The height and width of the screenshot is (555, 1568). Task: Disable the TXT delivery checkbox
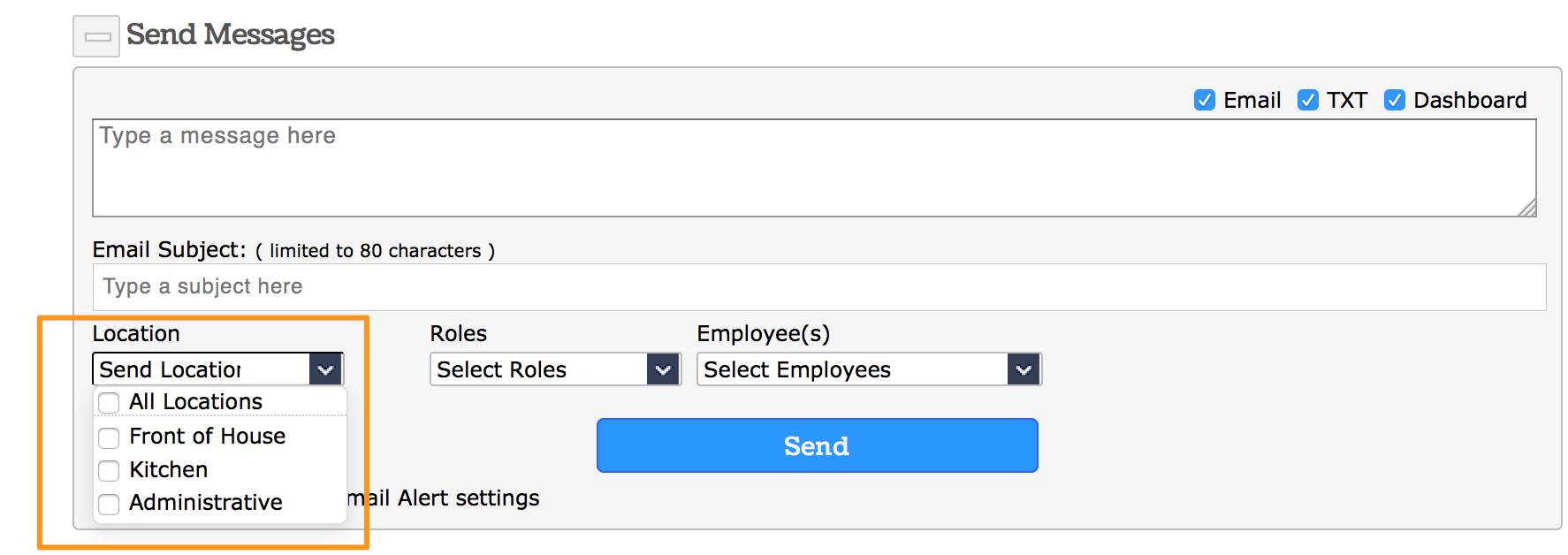coord(1307,101)
